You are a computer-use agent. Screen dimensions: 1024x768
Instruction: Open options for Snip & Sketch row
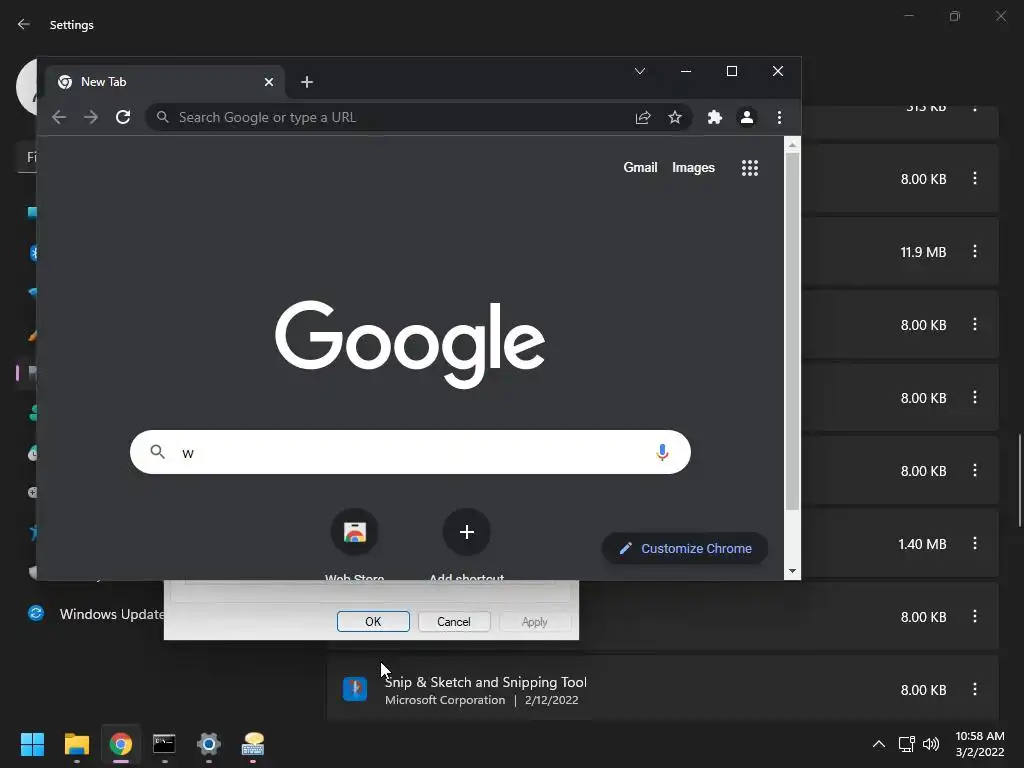pyautogui.click(x=974, y=689)
